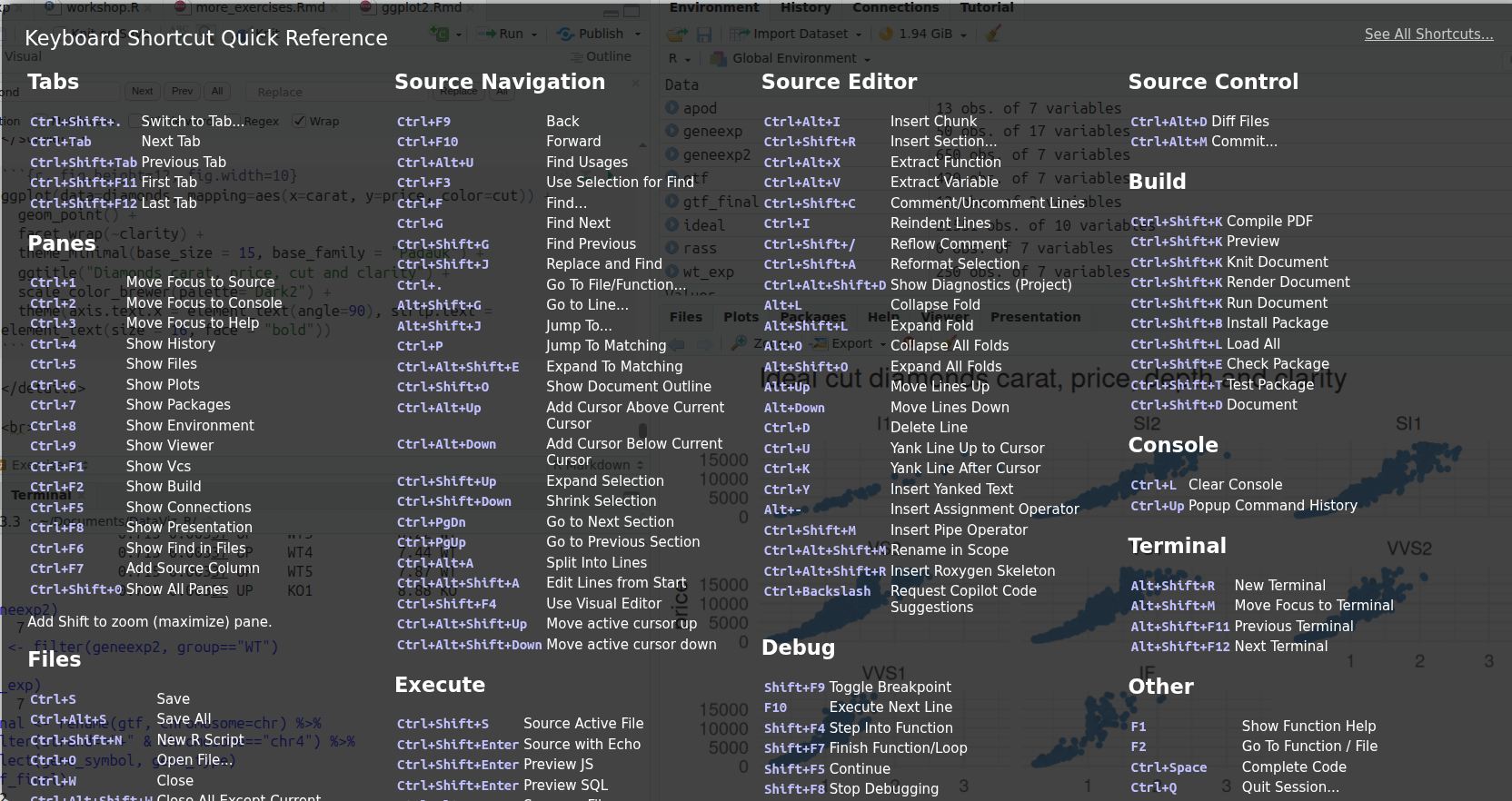
Task: Click the 'Quit Session...' entry
Action: tap(1289, 786)
